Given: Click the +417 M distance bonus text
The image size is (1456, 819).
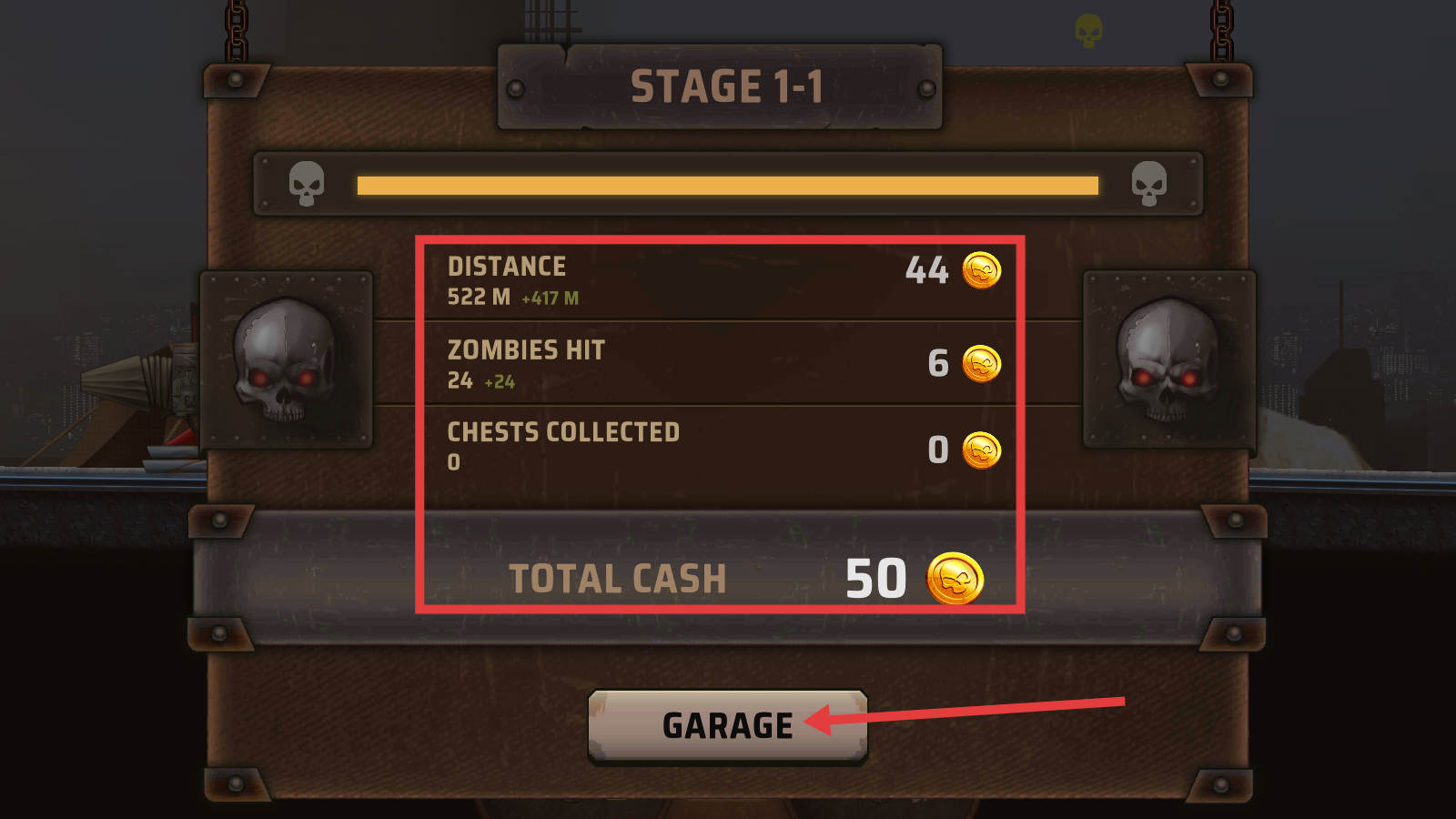Looking at the screenshot, I should coord(550,298).
